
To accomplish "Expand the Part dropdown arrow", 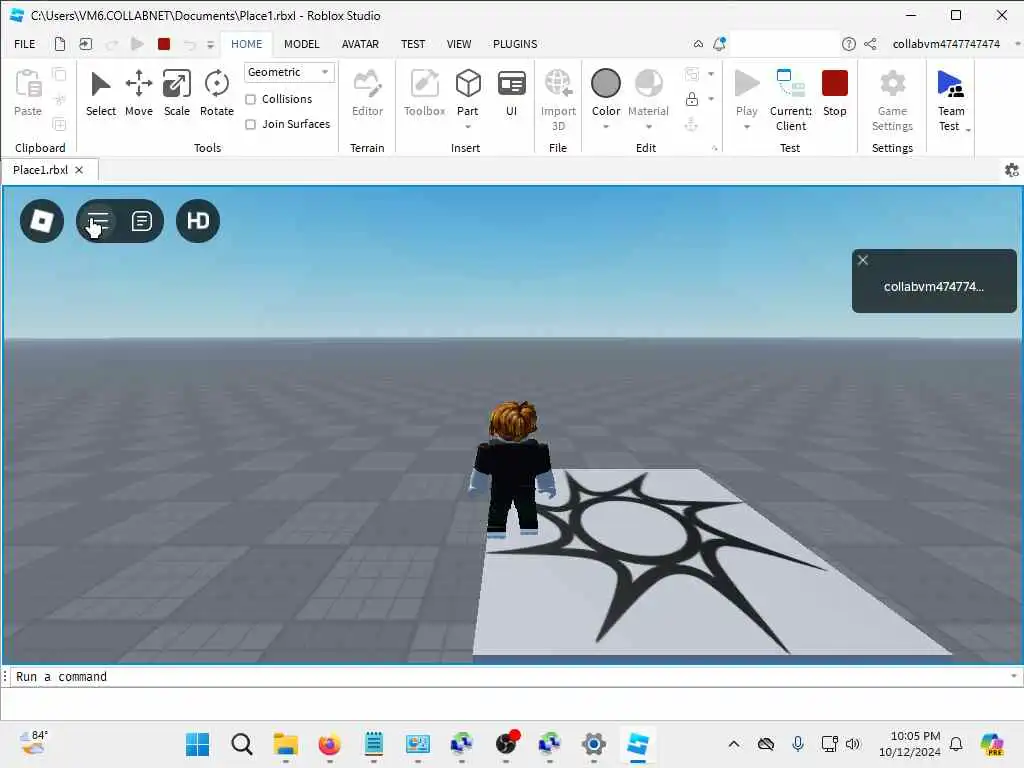I will (x=468, y=127).
